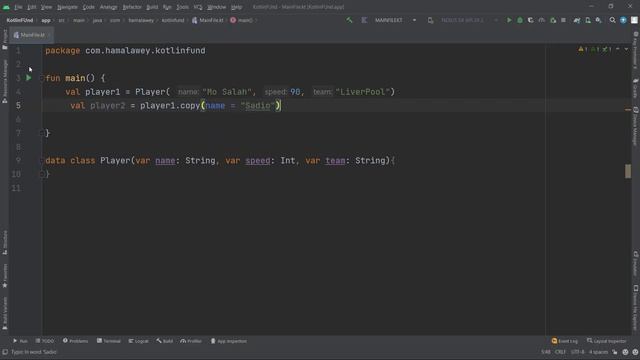Image resolution: width=640 pixels, height=360 pixels.
Task: Click the blue updates icon in toolbar
Action: 623,20
